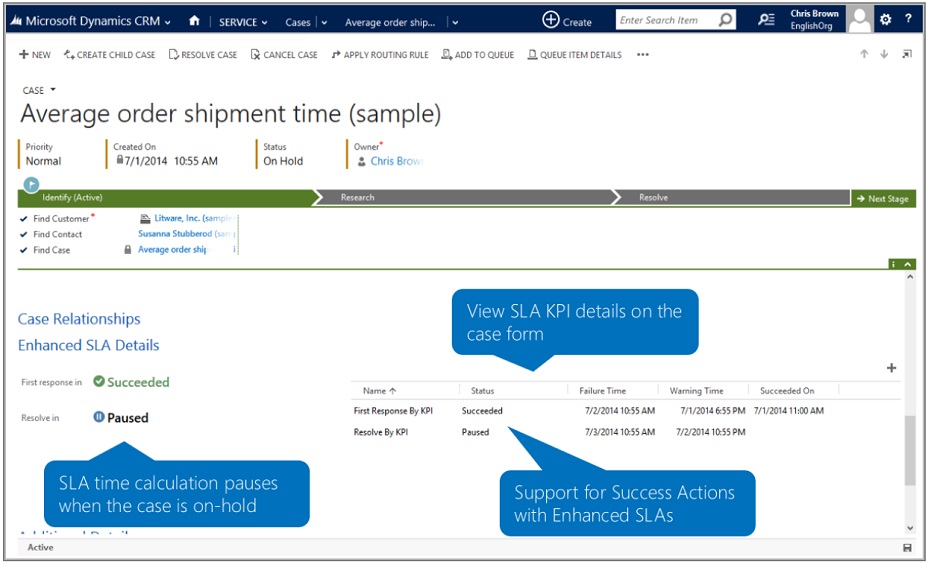Open the settings gear icon
Viewport: 928px width, 562px height.
pos(885,20)
